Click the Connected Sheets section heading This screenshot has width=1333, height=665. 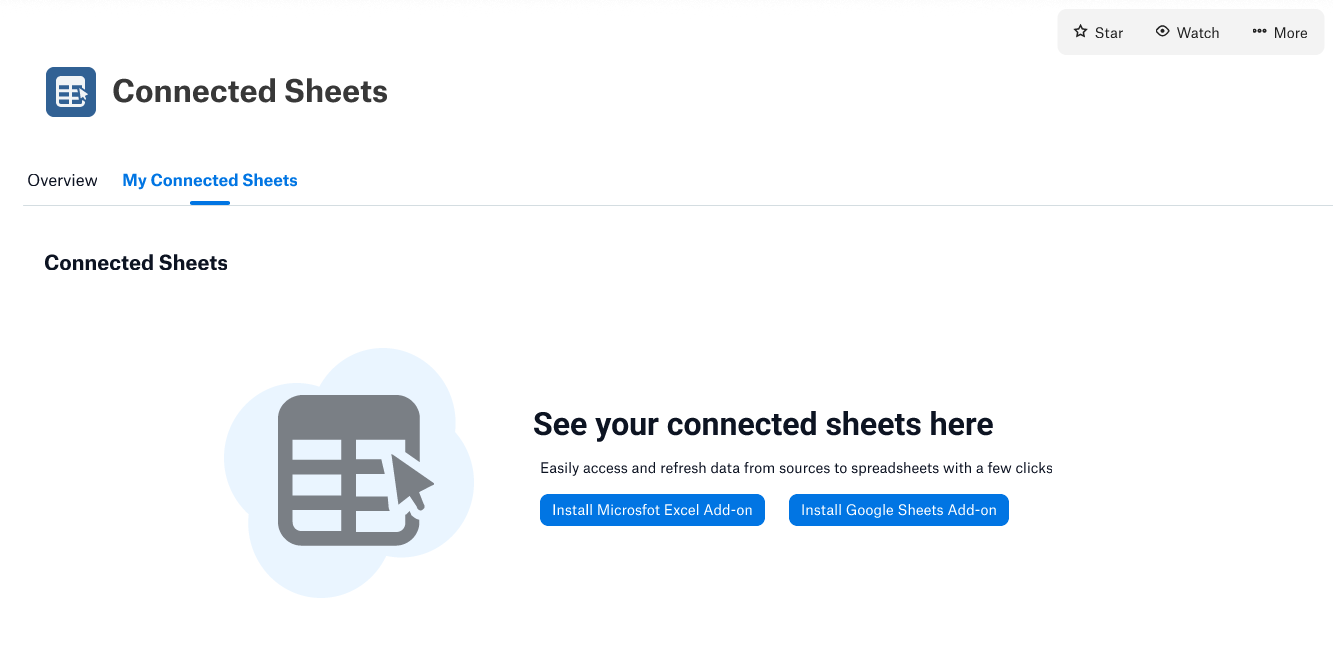click(136, 263)
